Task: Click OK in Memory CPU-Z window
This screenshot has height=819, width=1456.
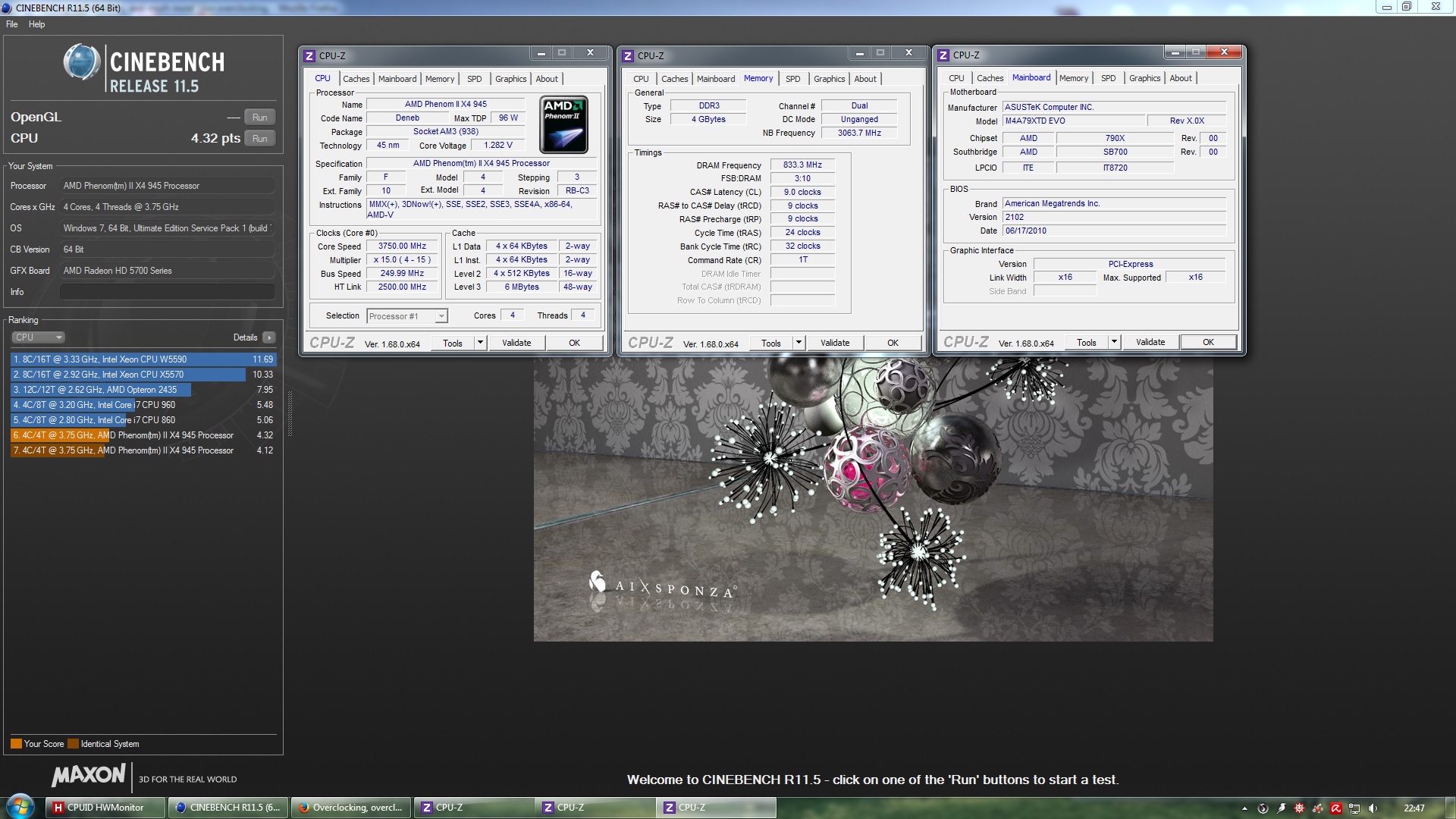Action: (893, 343)
